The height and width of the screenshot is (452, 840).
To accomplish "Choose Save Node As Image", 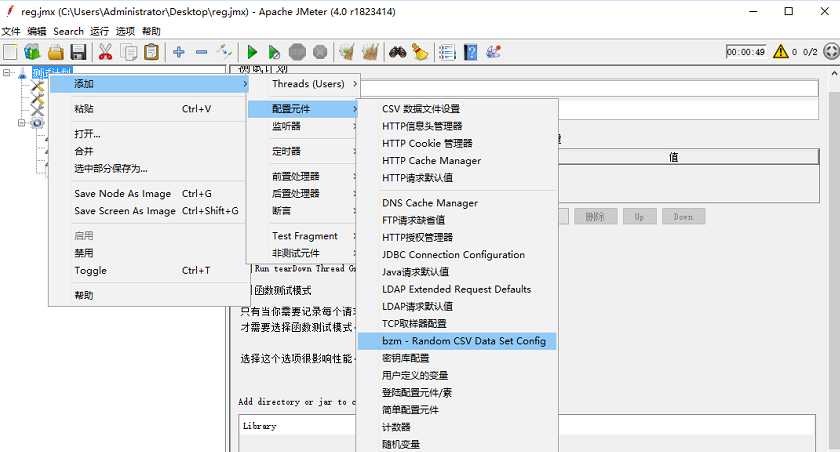I will click(x=148, y=193).
